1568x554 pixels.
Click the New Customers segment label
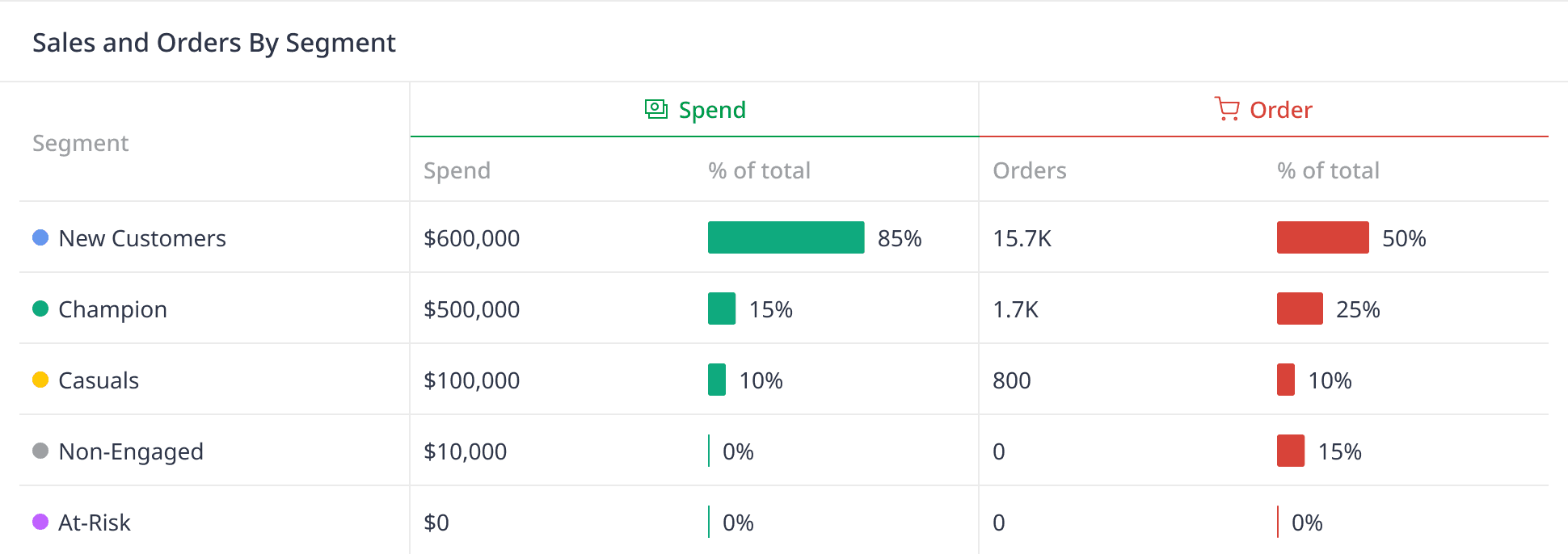point(142,238)
